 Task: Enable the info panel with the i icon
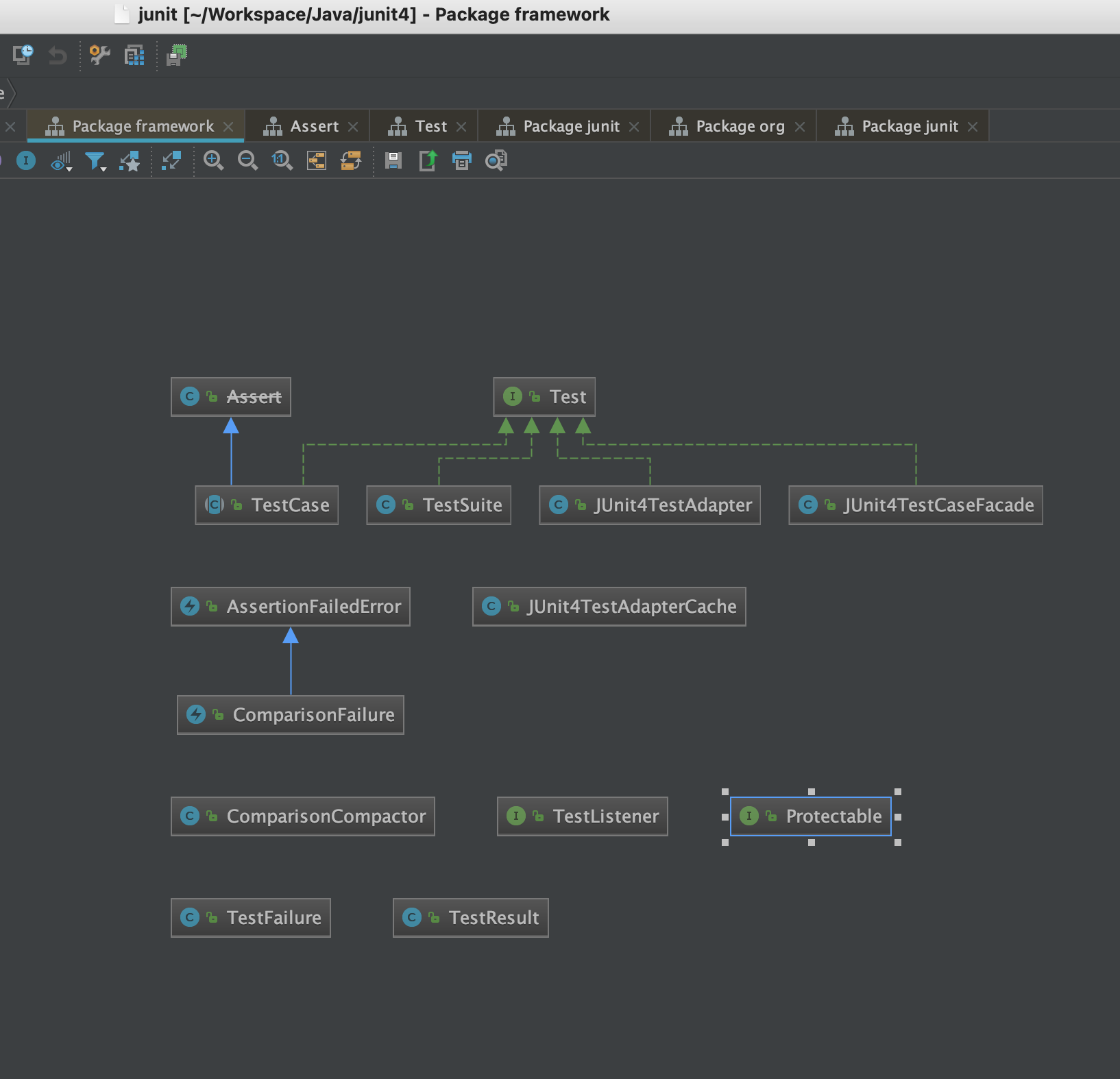[25, 161]
